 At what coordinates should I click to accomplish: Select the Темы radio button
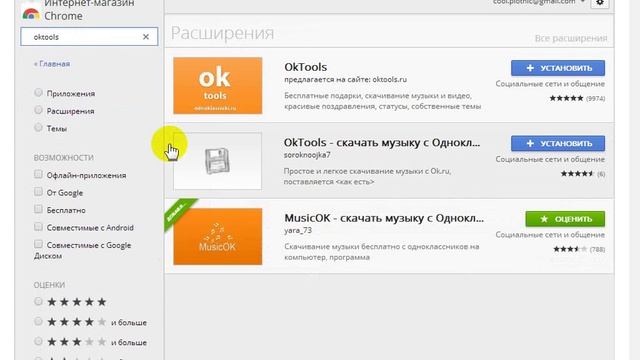38,128
